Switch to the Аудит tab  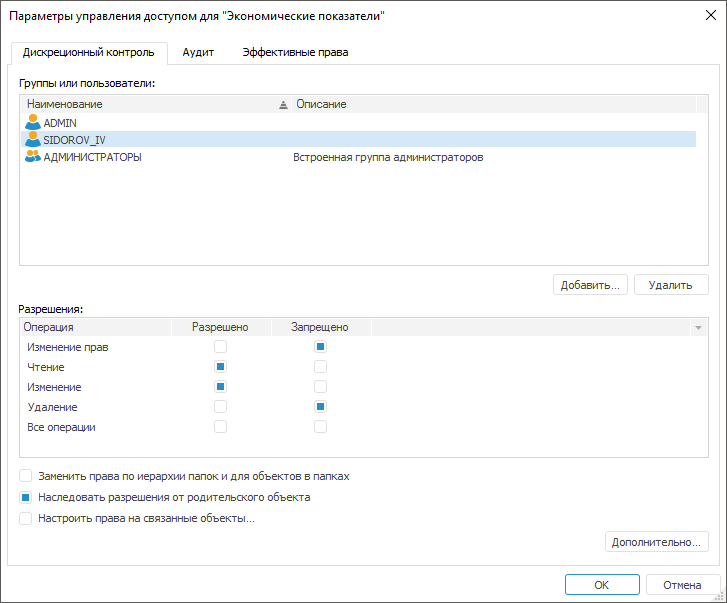pos(198,52)
